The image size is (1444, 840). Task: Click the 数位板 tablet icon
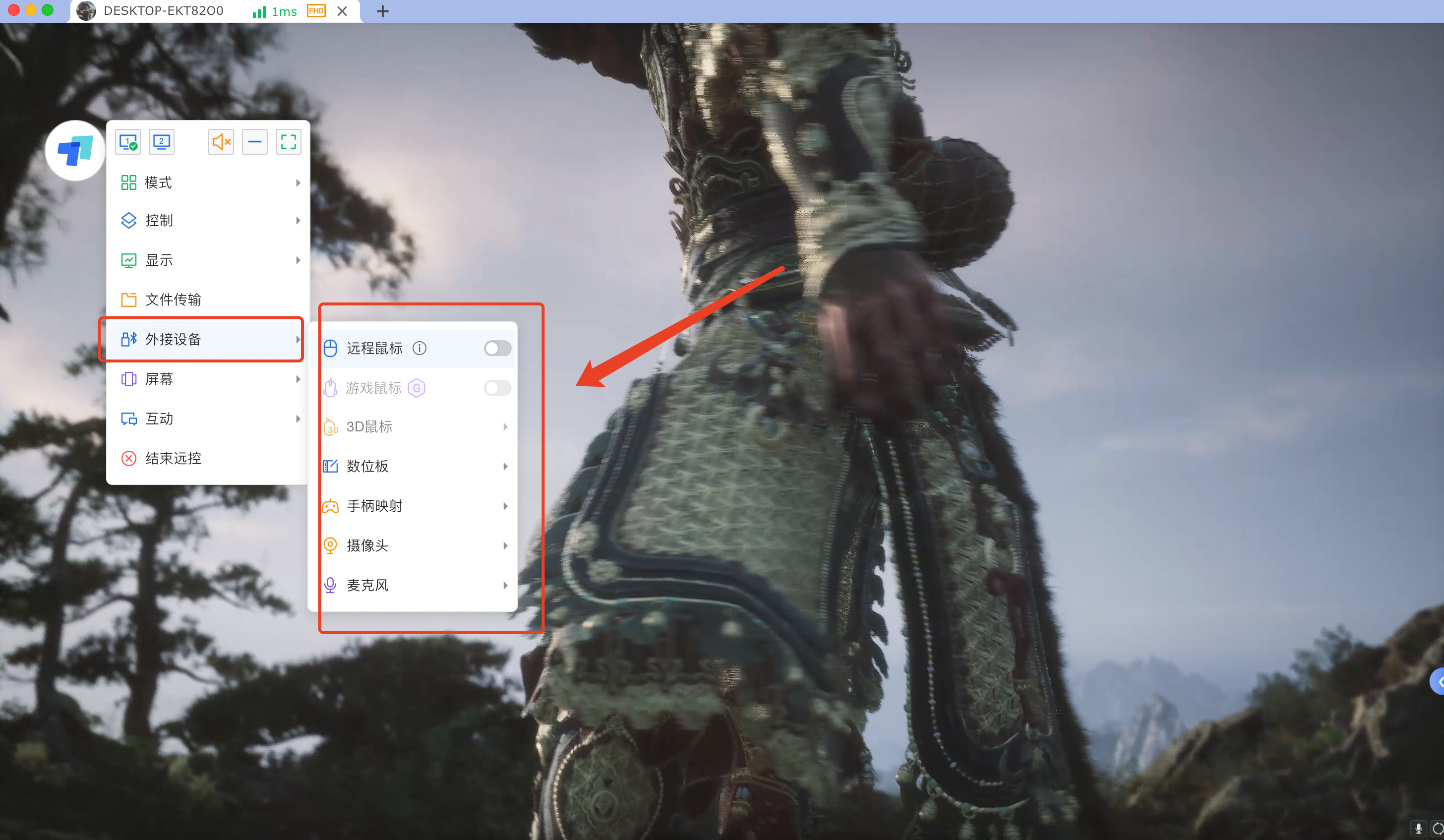330,467
